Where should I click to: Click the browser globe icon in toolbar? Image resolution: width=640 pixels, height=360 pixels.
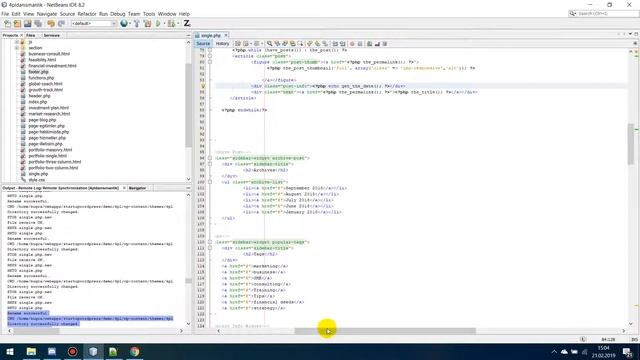pos(124,24)
